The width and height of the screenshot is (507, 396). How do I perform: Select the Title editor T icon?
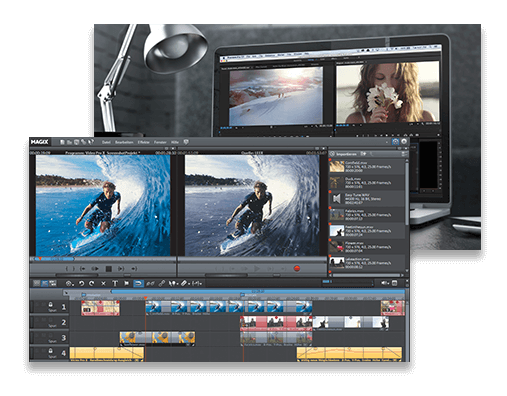click(x=115, y=283)
